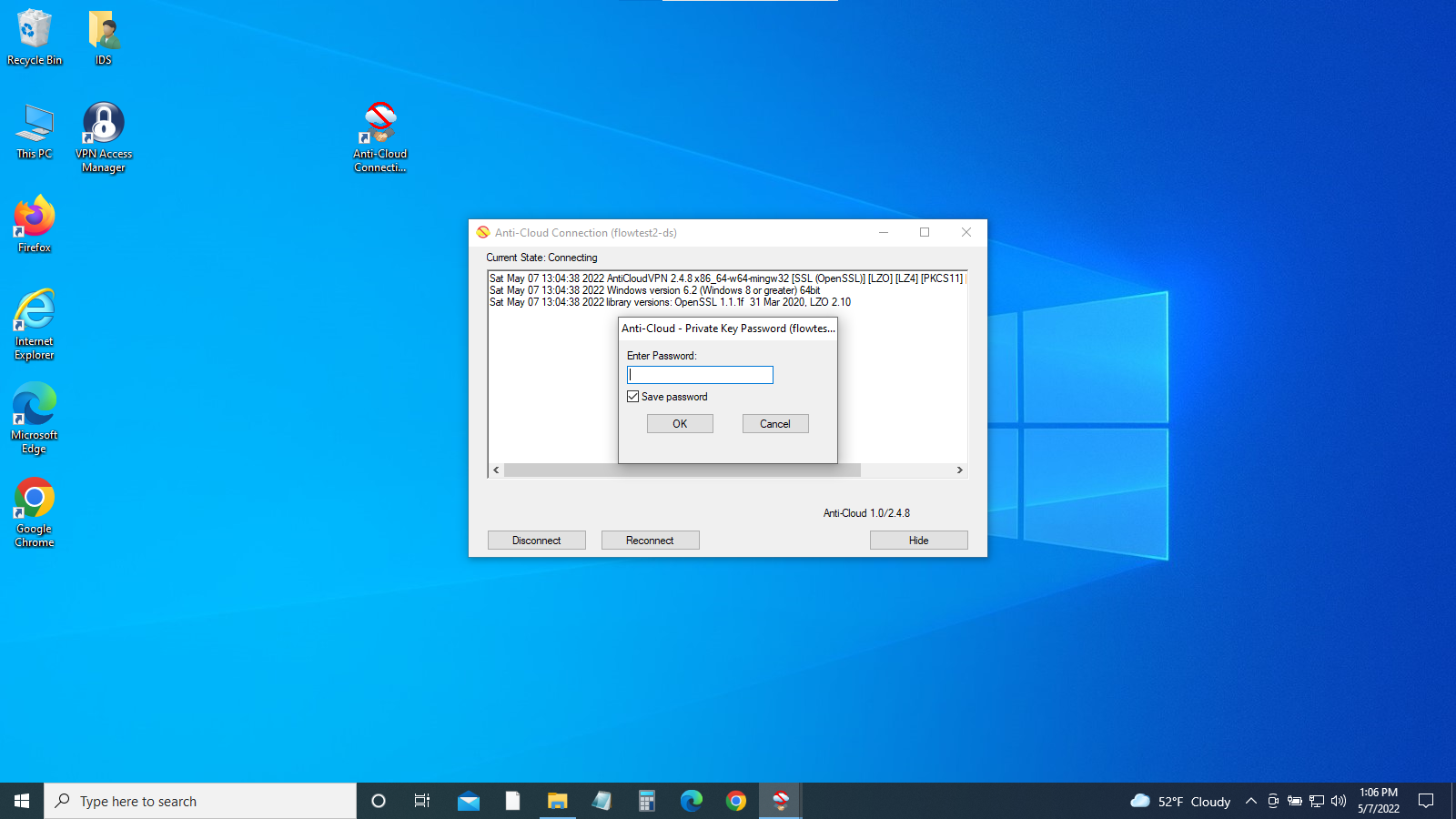
Task: Click the log line with Windows version 6.2
Action: click(654, 290)
